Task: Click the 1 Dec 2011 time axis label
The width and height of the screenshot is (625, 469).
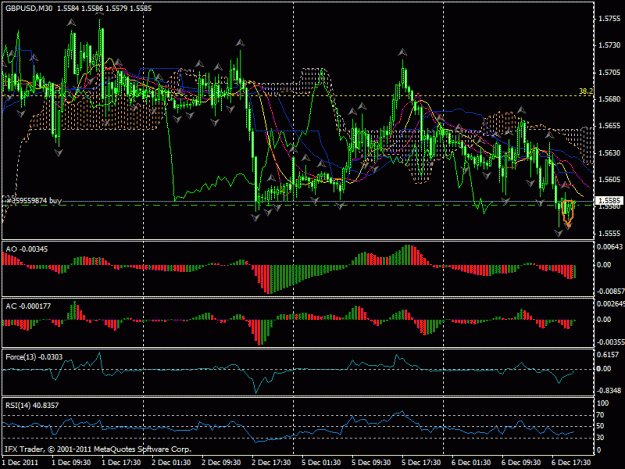Action: click(20, 462)
